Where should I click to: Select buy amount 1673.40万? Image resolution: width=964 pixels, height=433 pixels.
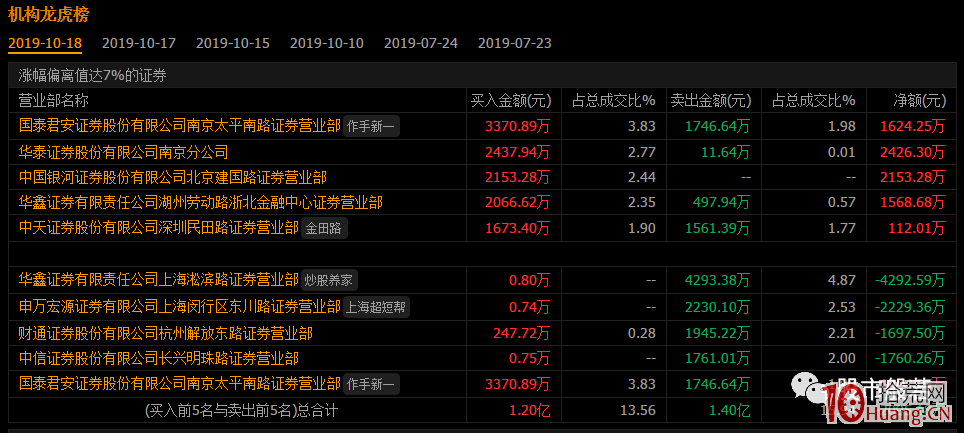(518, 228)
